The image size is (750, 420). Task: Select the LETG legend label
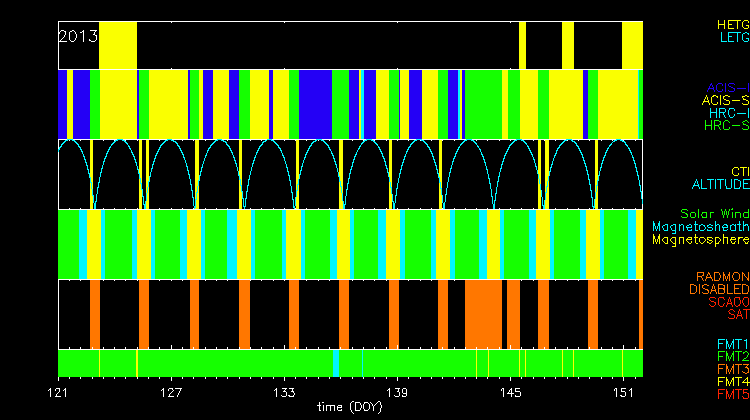coord(733,37)
